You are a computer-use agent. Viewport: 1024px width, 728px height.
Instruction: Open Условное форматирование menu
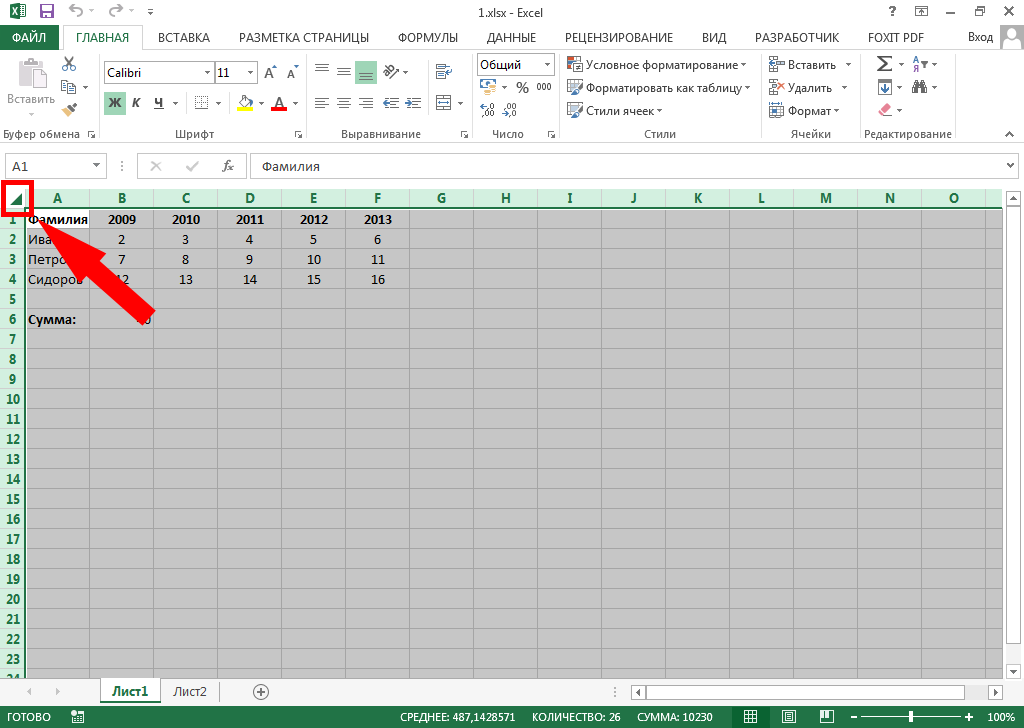(x=657, y=65)
